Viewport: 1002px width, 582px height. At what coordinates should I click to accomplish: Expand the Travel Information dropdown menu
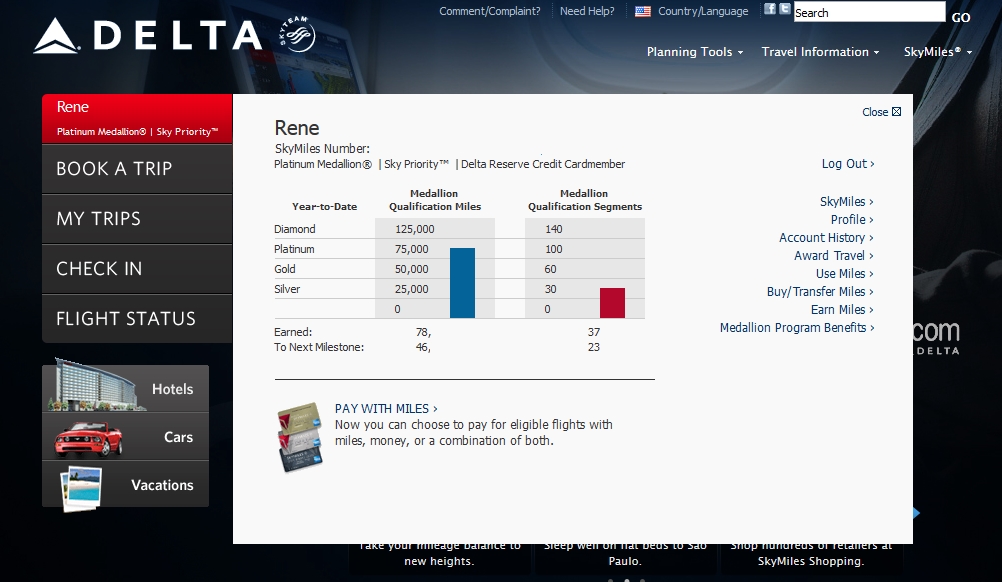pyautogui.click(x=820, y=52)
